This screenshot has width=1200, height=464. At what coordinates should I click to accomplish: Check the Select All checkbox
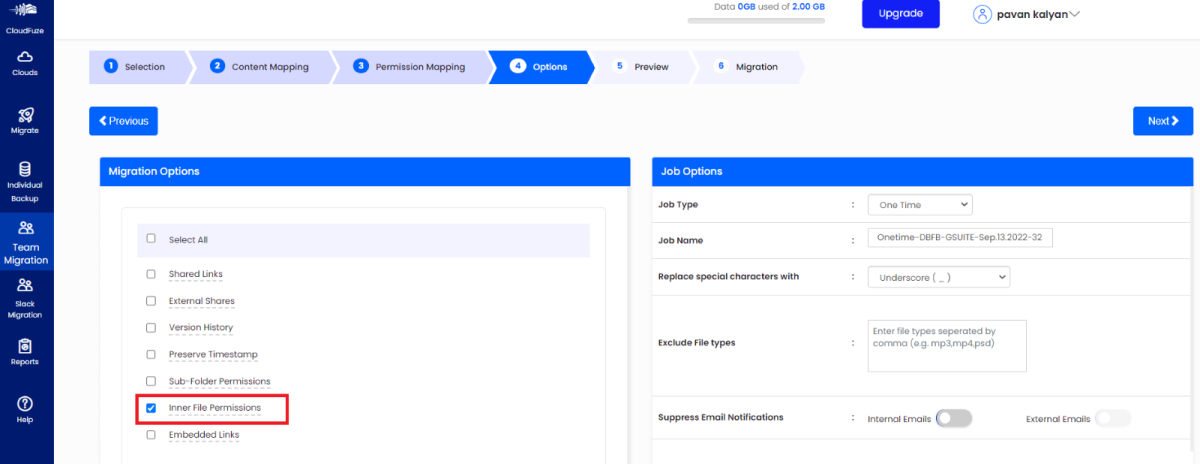[151, 239]
